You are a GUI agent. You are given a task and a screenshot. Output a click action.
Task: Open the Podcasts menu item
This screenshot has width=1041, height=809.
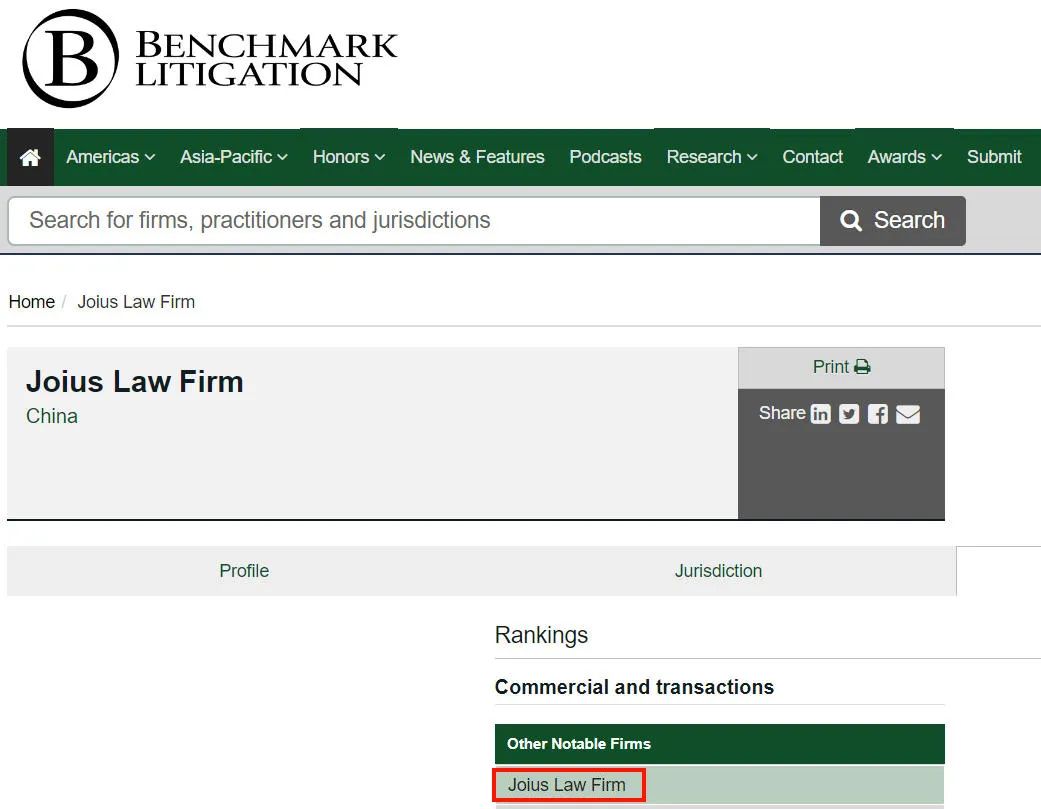coord(605,157)
